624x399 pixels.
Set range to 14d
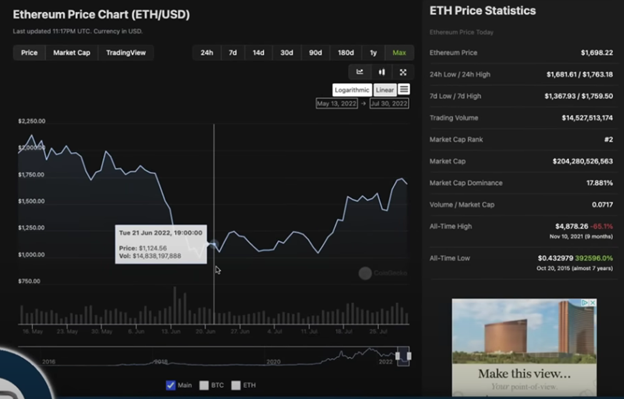point(258,53)
